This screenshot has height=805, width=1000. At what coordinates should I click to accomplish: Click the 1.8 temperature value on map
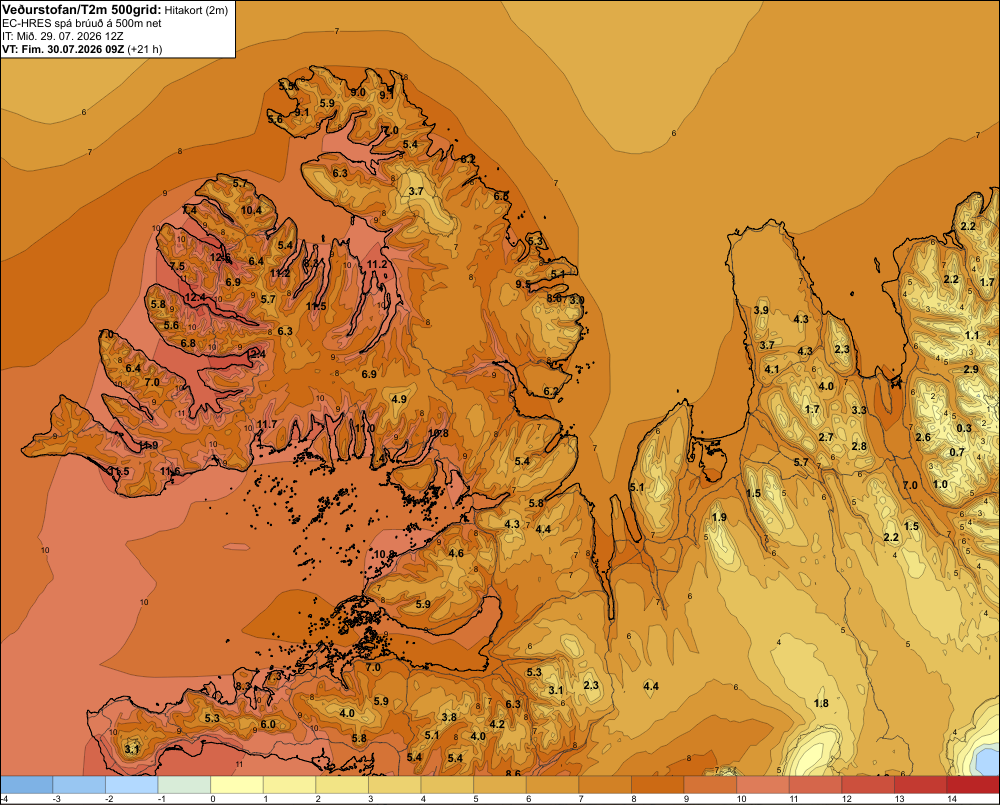click(821, 703)
